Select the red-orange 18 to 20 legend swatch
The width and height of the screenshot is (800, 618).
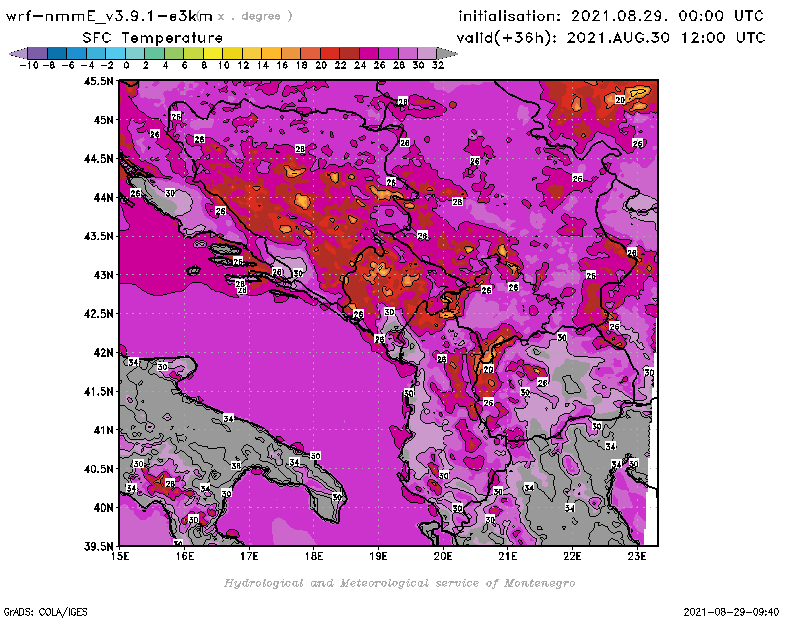tap(310, 54)
